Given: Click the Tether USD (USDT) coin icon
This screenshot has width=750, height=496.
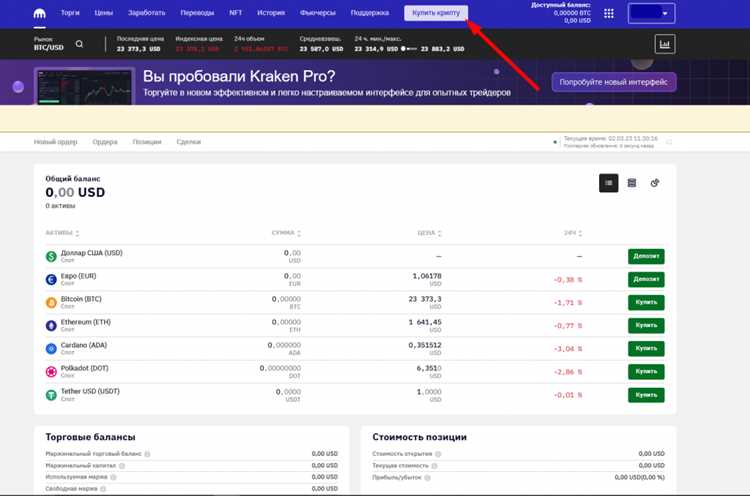Looking at the screenshot, I should pos(51,395).
